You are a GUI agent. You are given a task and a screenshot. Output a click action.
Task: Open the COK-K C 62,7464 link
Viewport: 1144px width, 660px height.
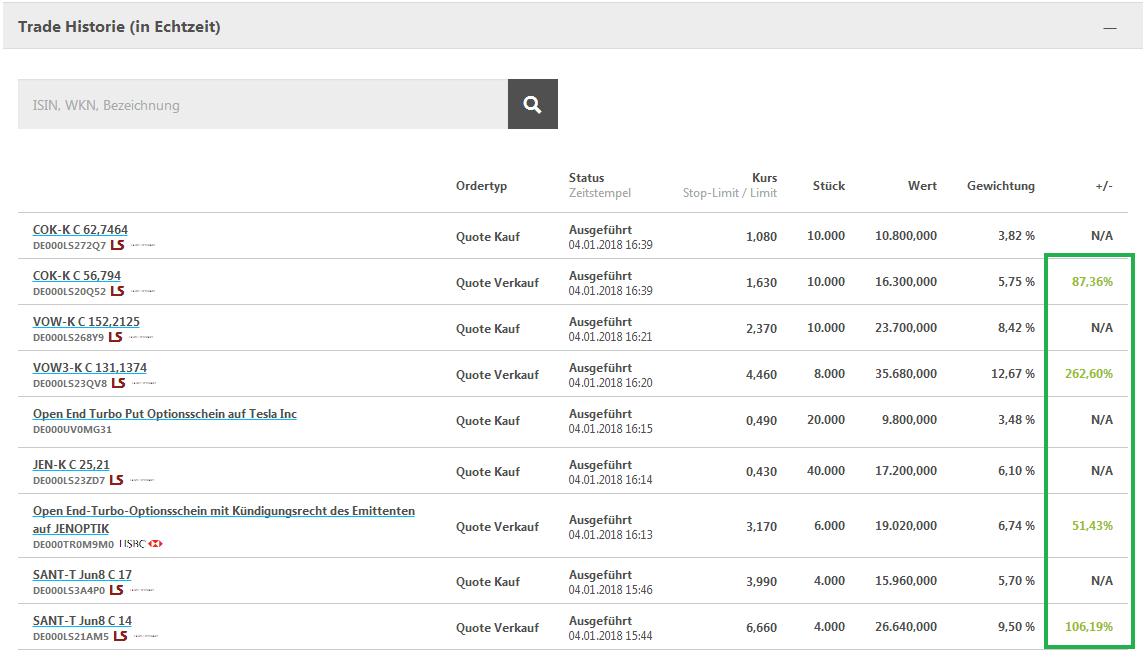80,230
